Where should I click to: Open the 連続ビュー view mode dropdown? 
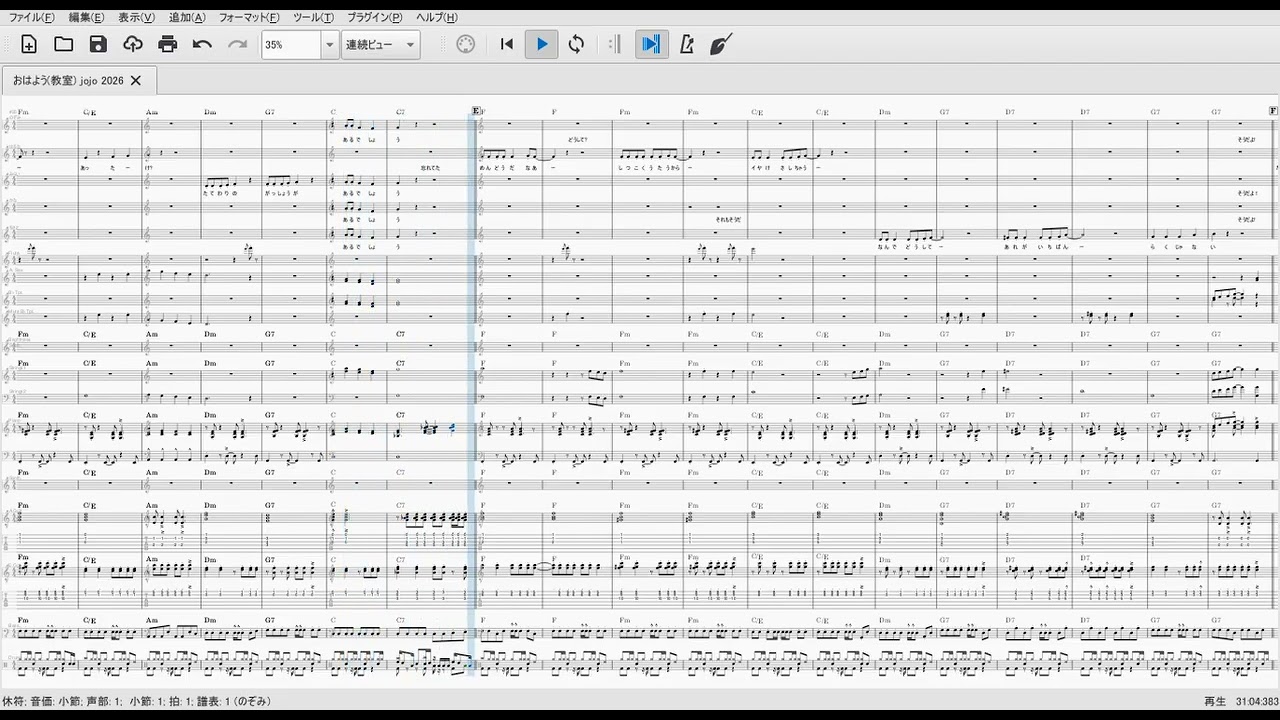(x=380, y=45)
